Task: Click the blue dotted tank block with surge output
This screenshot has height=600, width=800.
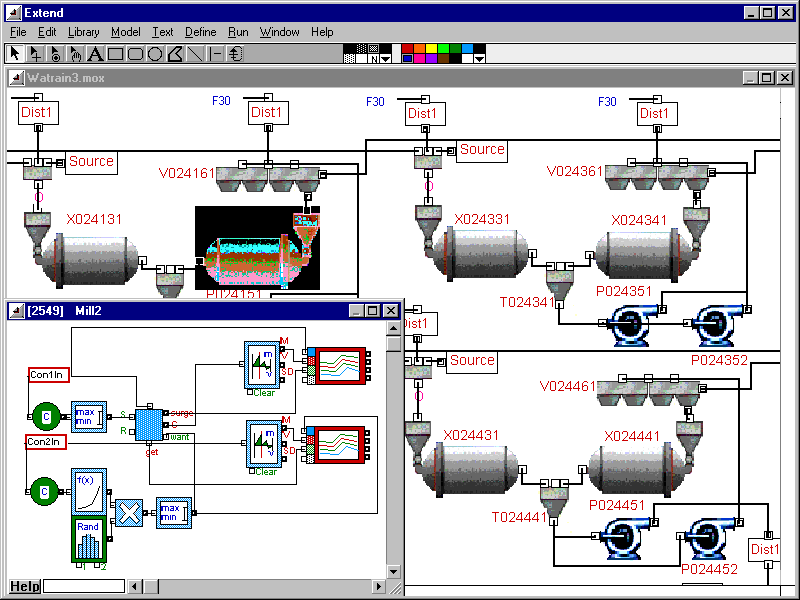Action: coord(149,424)
